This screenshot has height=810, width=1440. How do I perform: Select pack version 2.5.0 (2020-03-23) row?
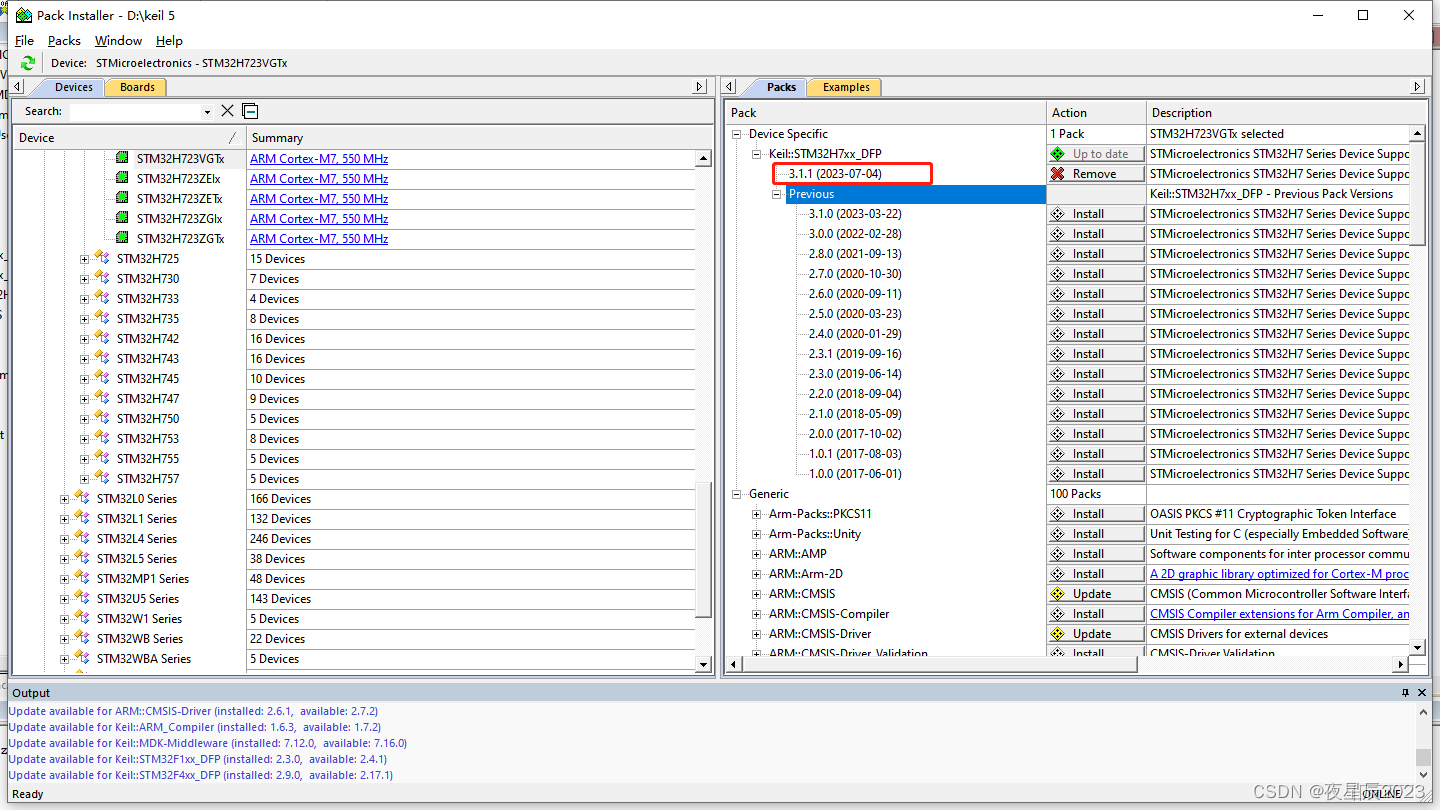click(855, 314)
